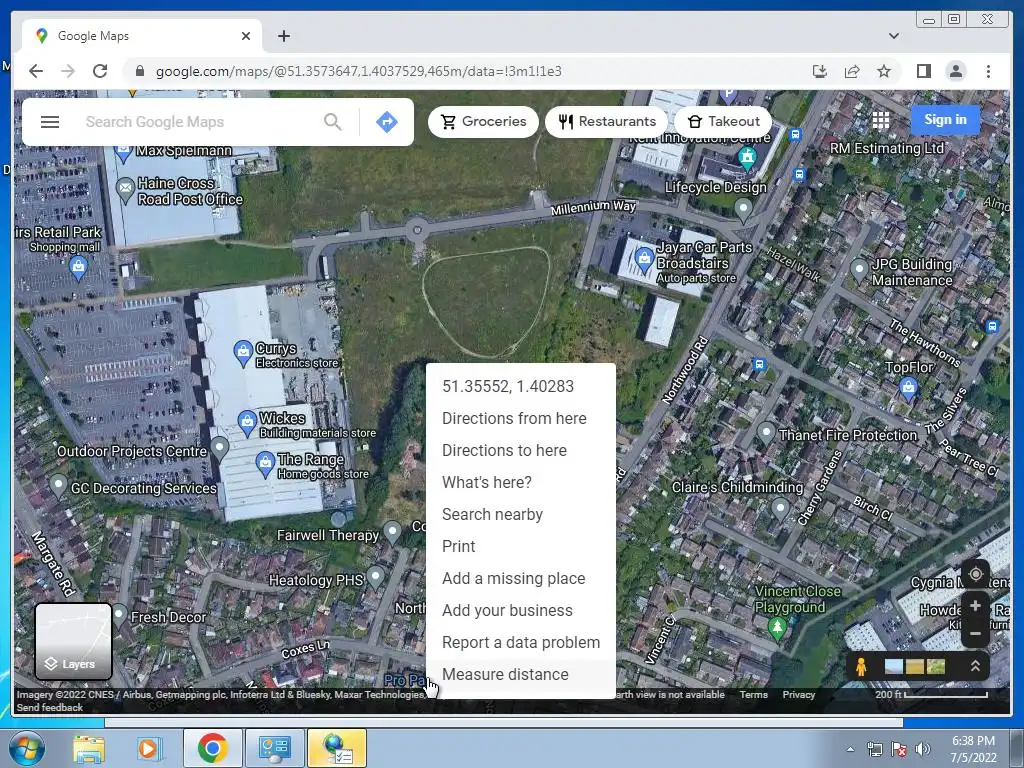Viewport: 1024px width, 768px height.
Task: Expand the imagery strip with double chevron
Action: (x=975, y=666)
